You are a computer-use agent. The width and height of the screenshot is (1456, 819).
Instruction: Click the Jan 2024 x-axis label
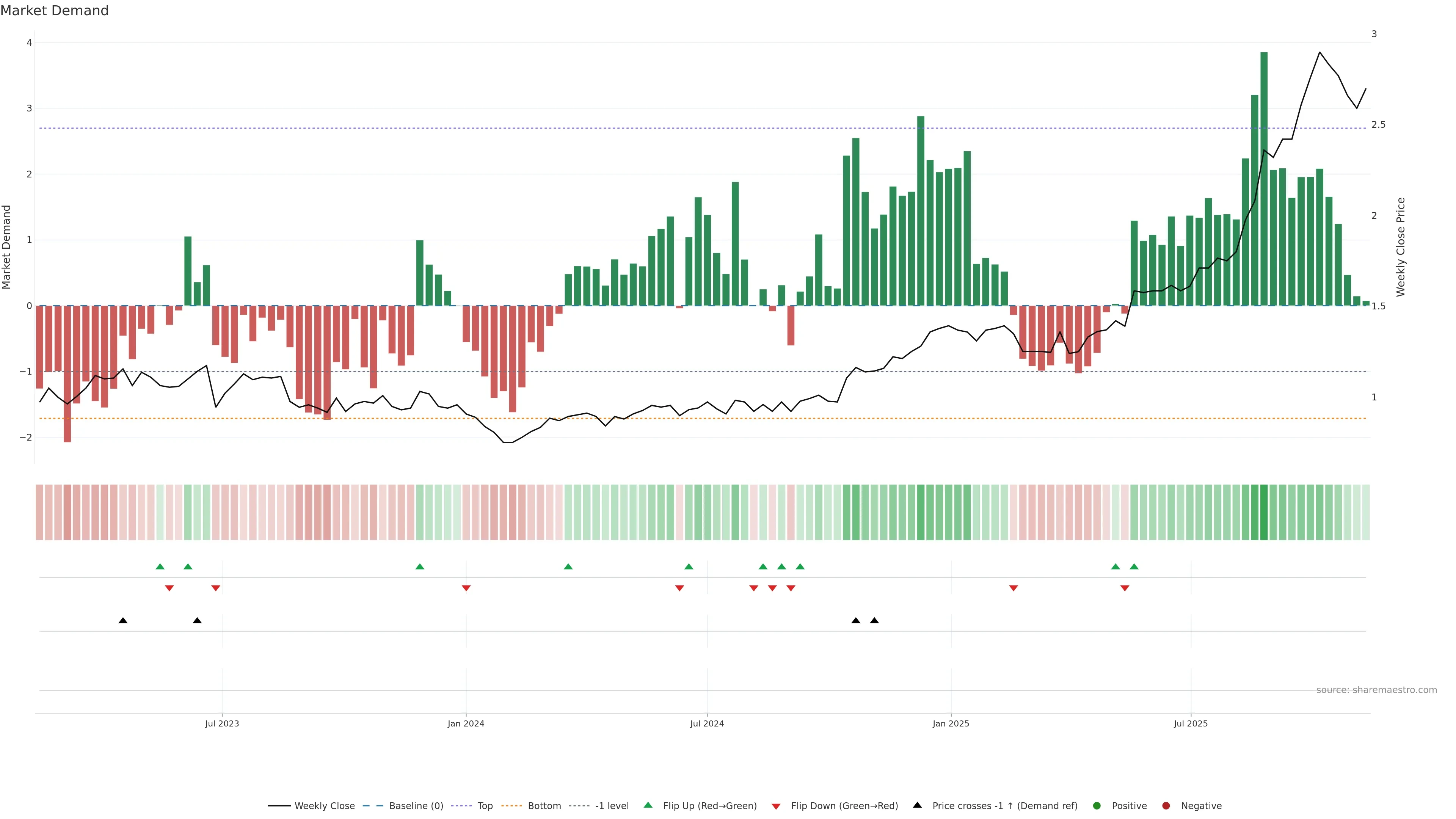tap(466, 723)
